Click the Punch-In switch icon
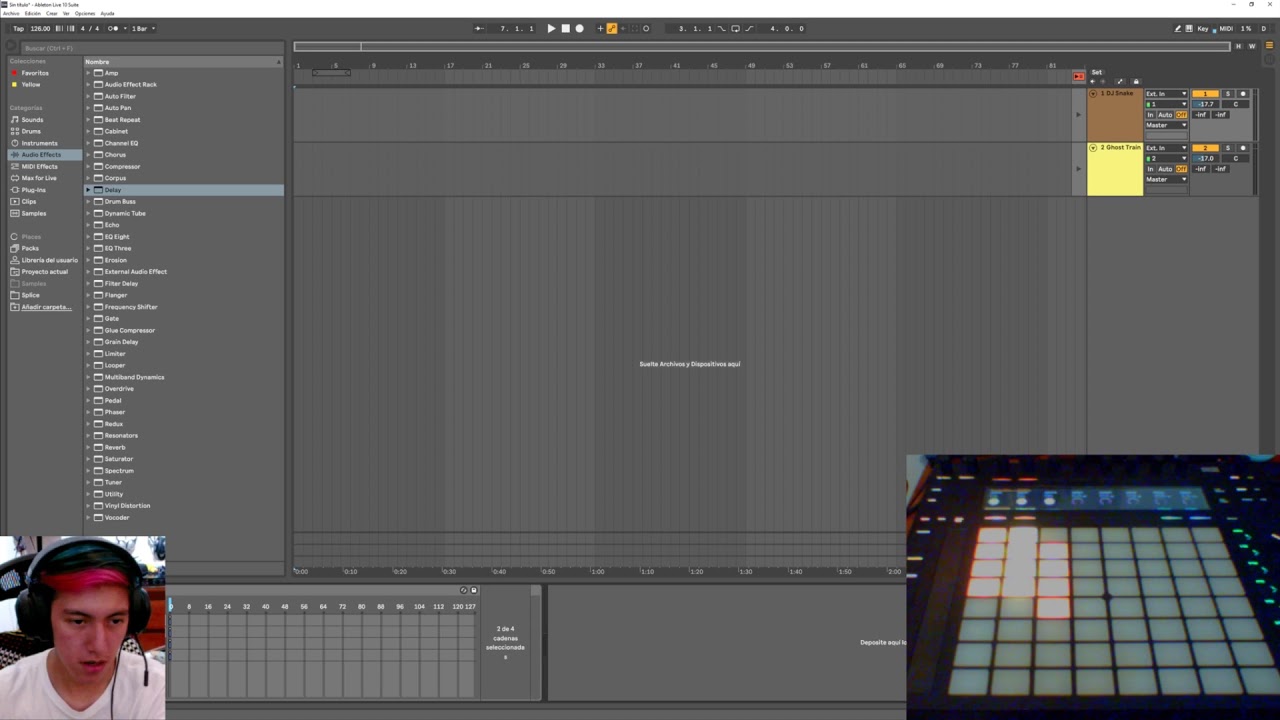This screenshot has width=1280, height=720. point(722,28)
